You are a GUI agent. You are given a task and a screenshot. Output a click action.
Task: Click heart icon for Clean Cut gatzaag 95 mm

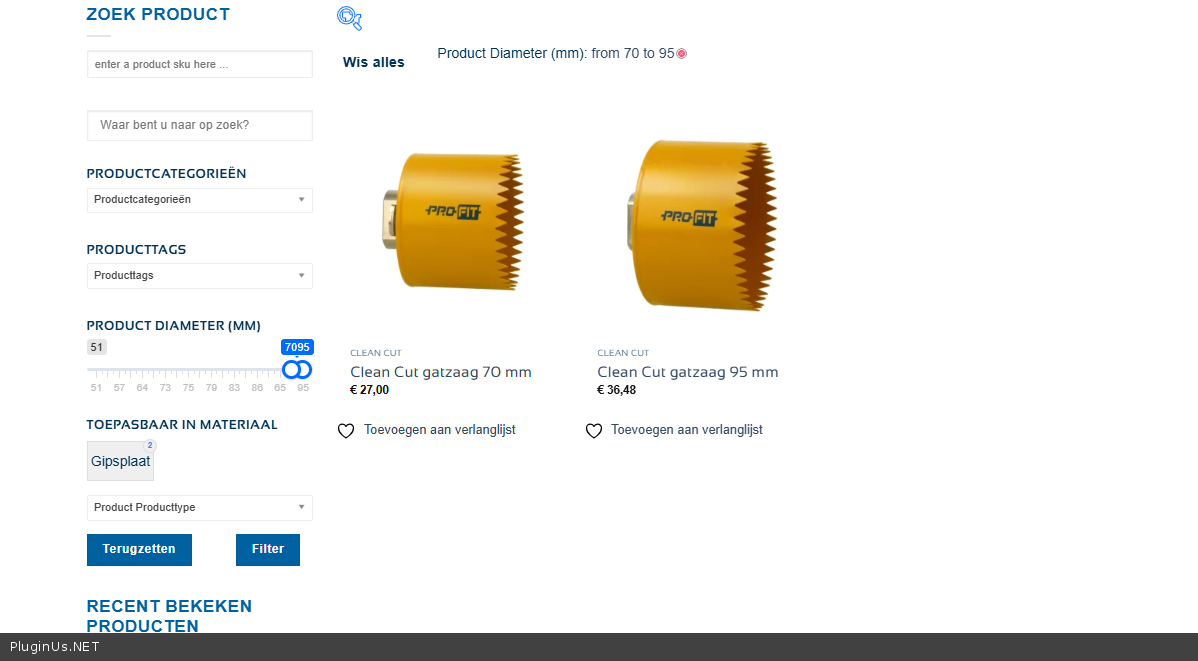[x=593, y=431]
